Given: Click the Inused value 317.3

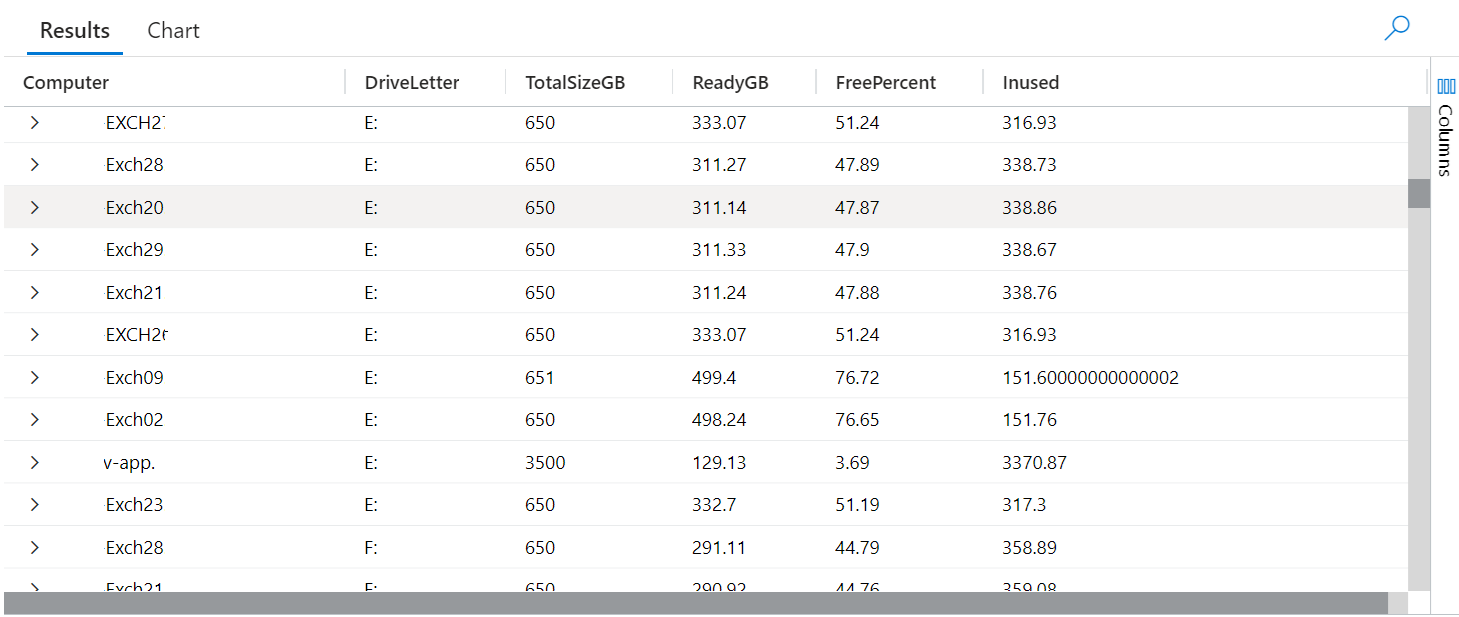Looking at the screenshot, I should [x=1024, y=505].
